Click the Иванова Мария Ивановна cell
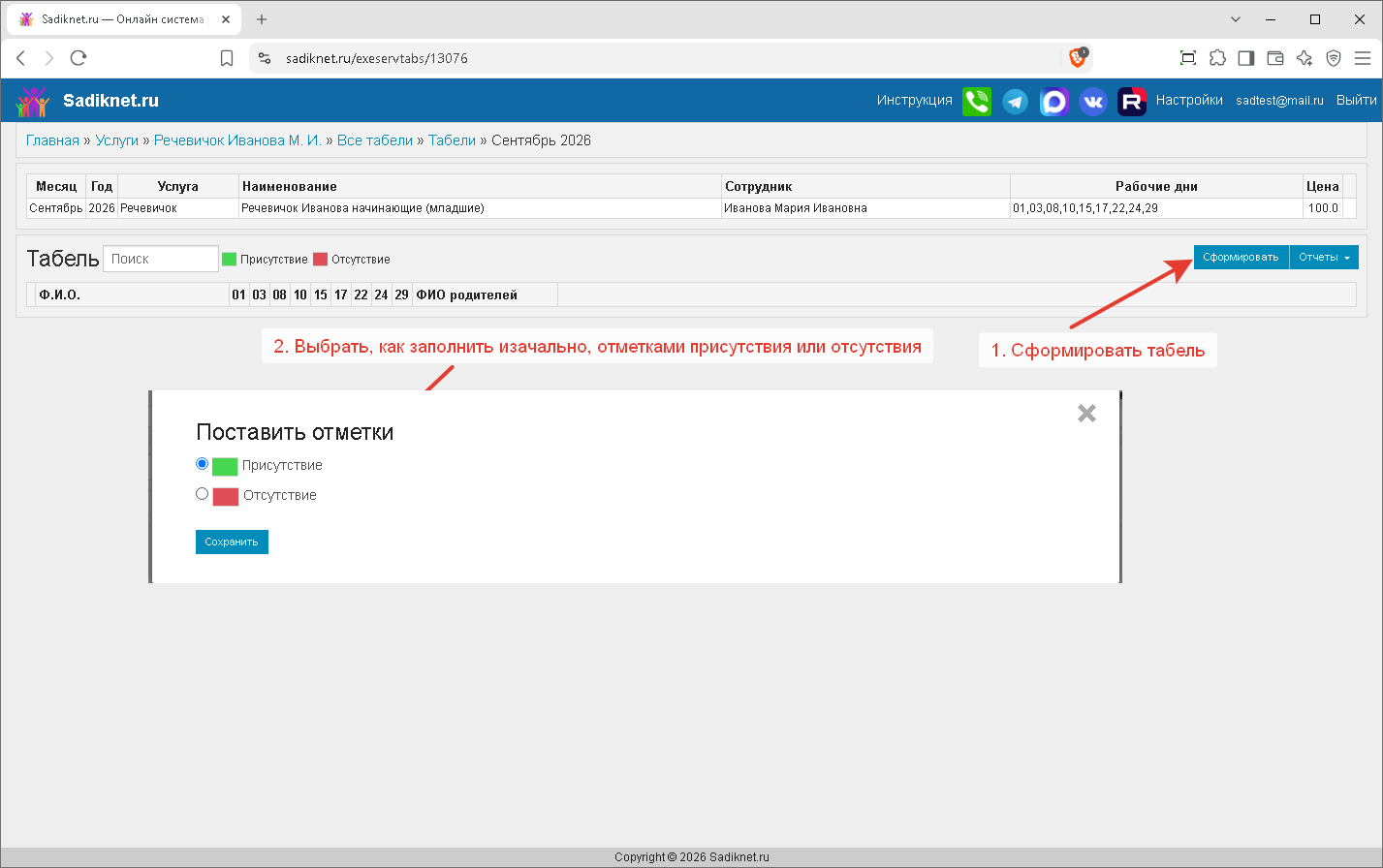The height and width of the screenshot is (868, 1383). coord(865,208)
